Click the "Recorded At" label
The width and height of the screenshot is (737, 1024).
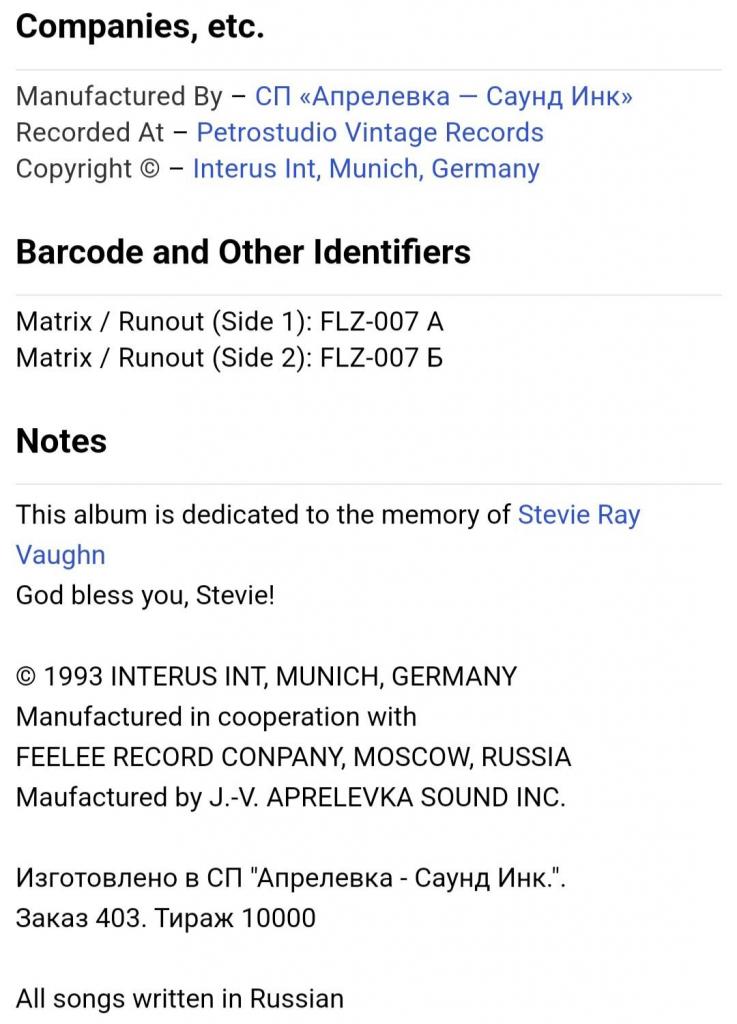tap(90, 133)
